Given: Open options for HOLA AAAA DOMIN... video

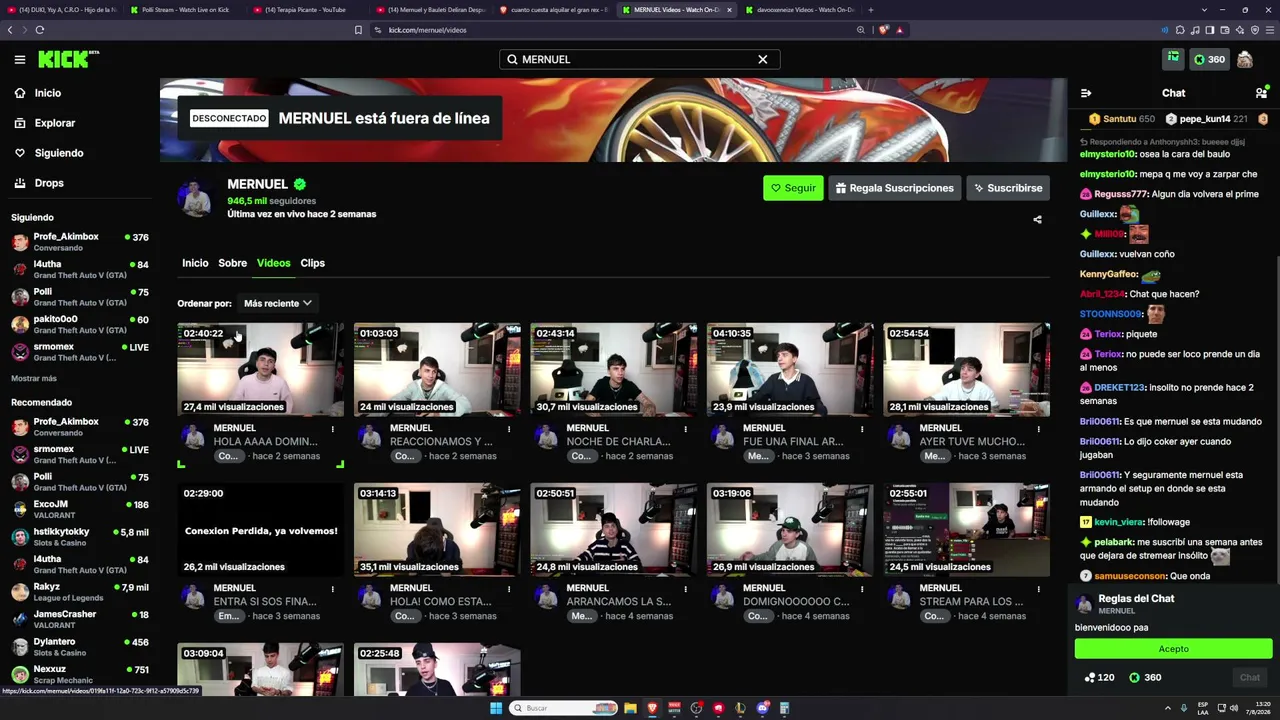Looking at the screenshot, I should [332, 429].
